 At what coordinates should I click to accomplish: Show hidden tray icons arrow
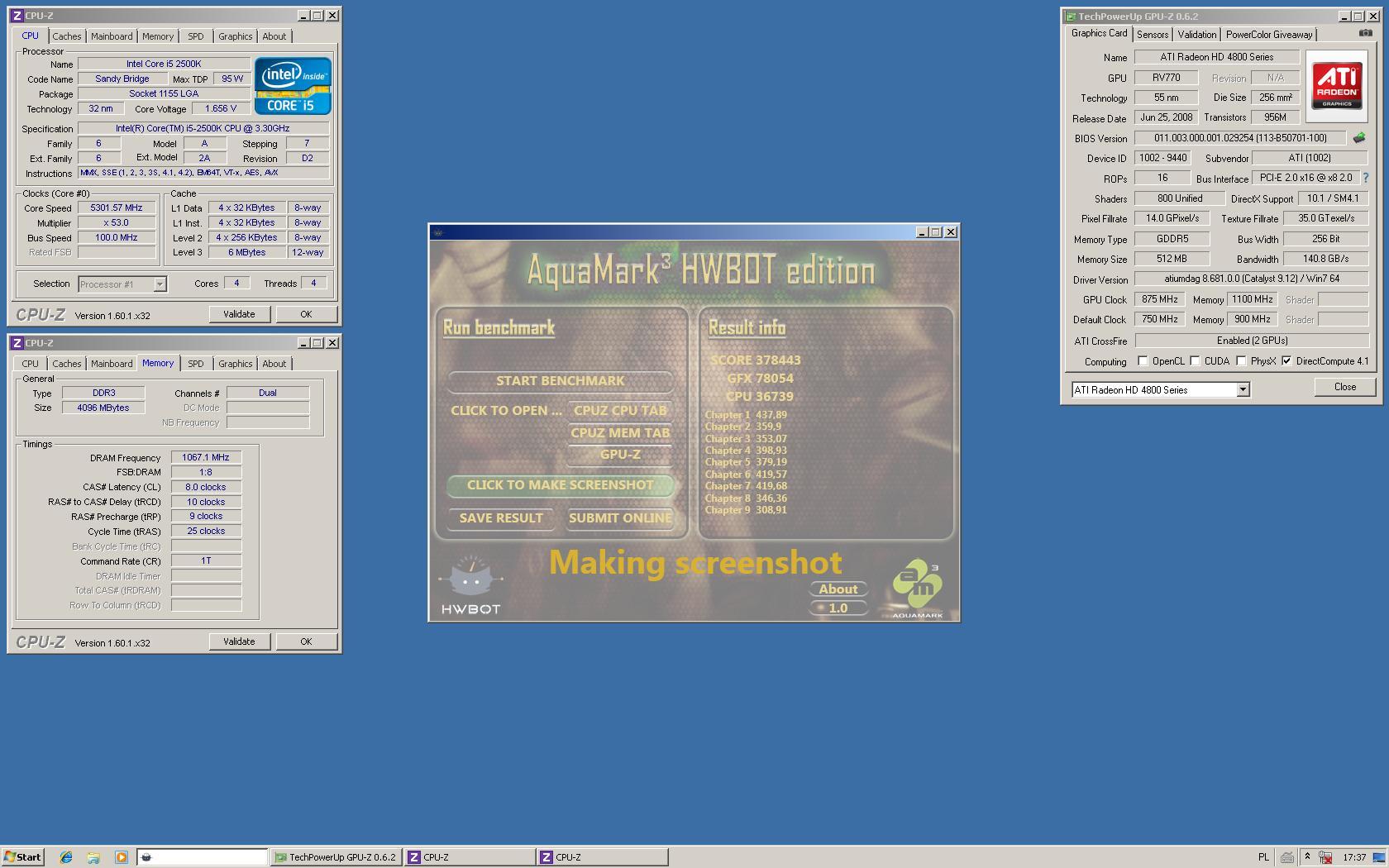[1307, 857]
